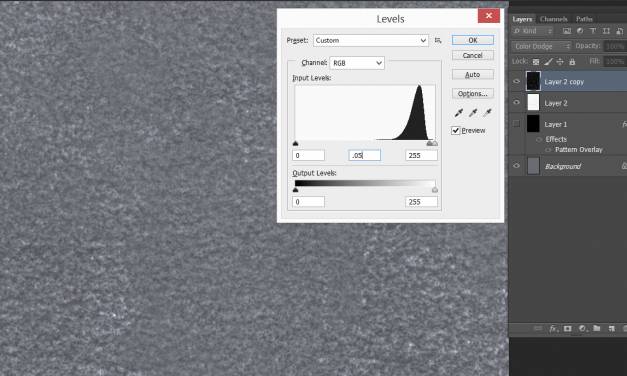Hide Layer 2 copy with the eye icon
Viewport: 627px width, 376px height.
tap(516, 81)
